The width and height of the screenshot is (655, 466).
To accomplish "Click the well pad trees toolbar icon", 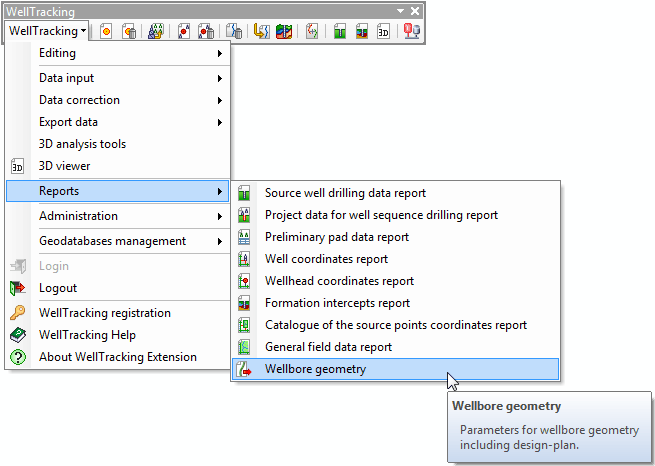I will click(155, 31).
